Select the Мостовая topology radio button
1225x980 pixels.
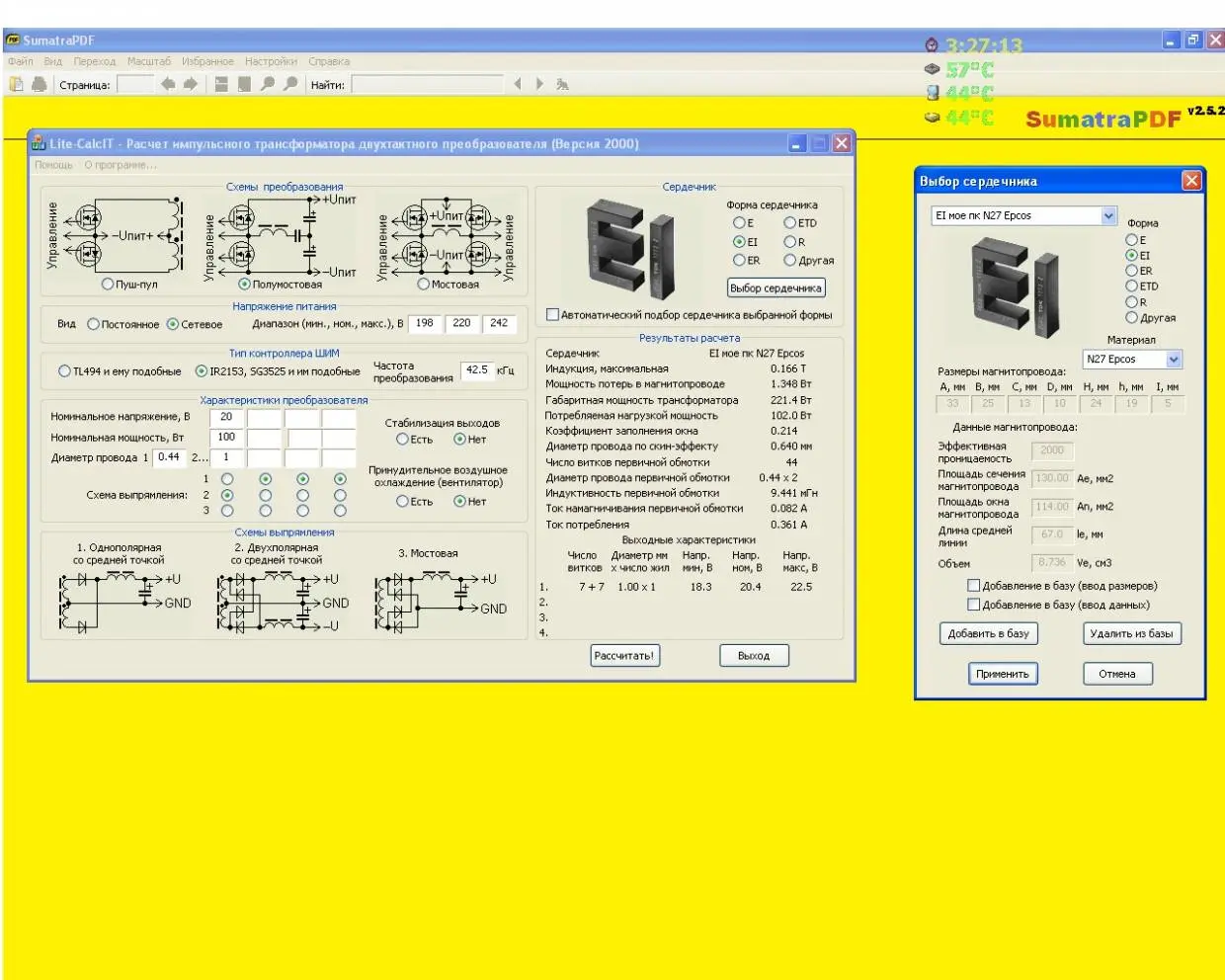pyautogui.click(x=423, y=285)
